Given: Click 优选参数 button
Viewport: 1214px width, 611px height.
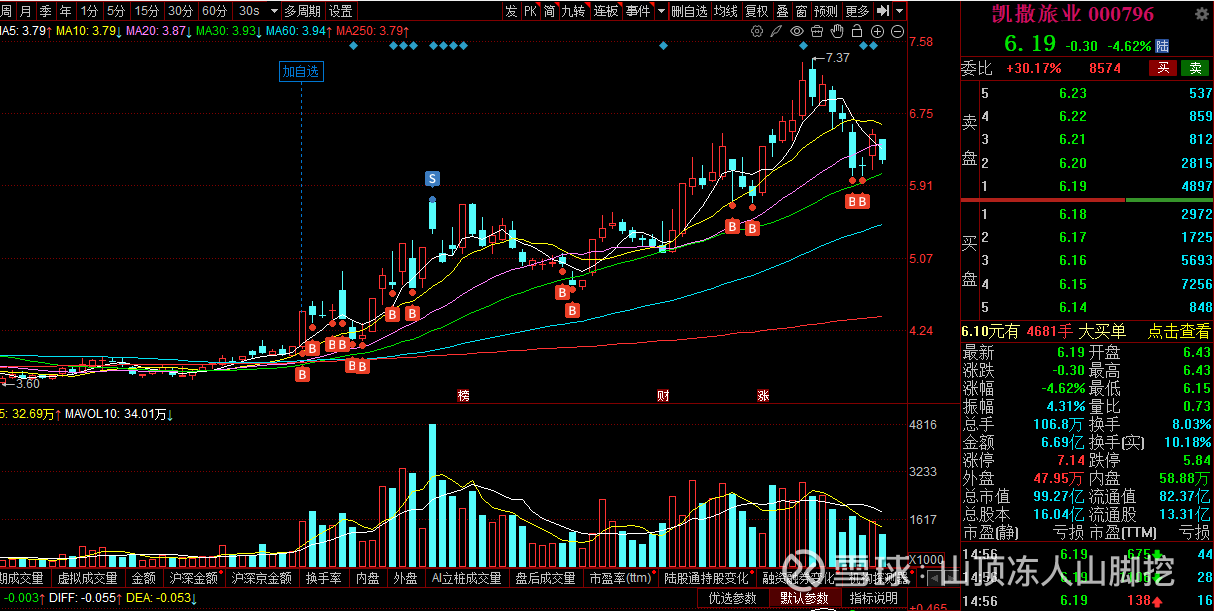Looking at the screenshot, I should tap(733, 598).
